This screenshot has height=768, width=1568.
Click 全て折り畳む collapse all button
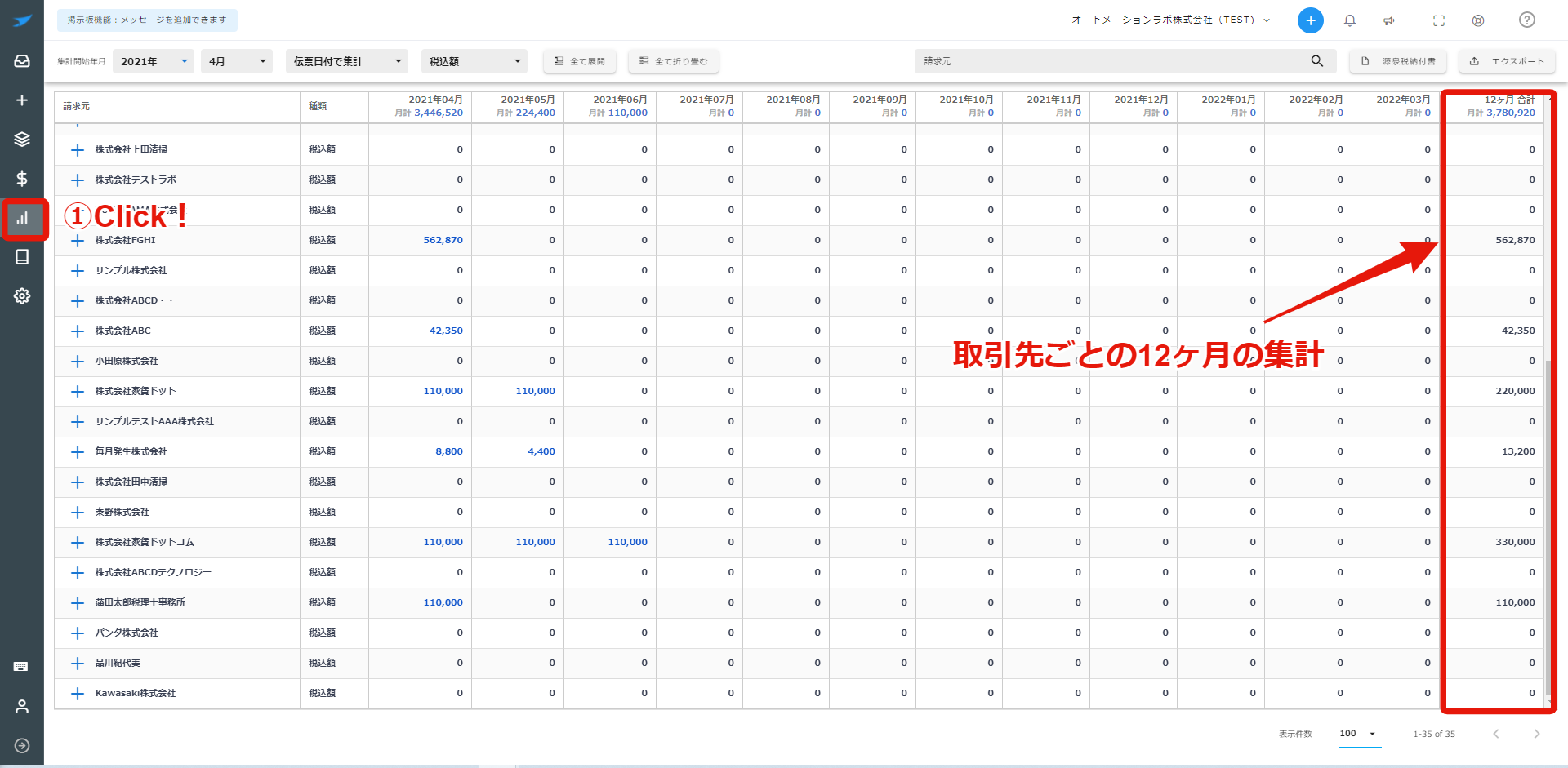674,61
